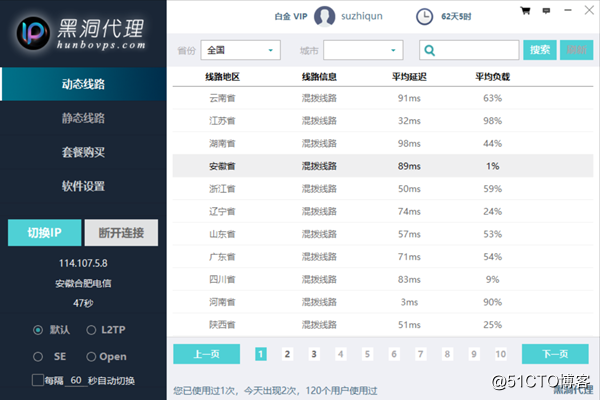Image resolution: width=600 pixels, height=400 pixels.
Task: Go to page 9
Action: [474, 354]
